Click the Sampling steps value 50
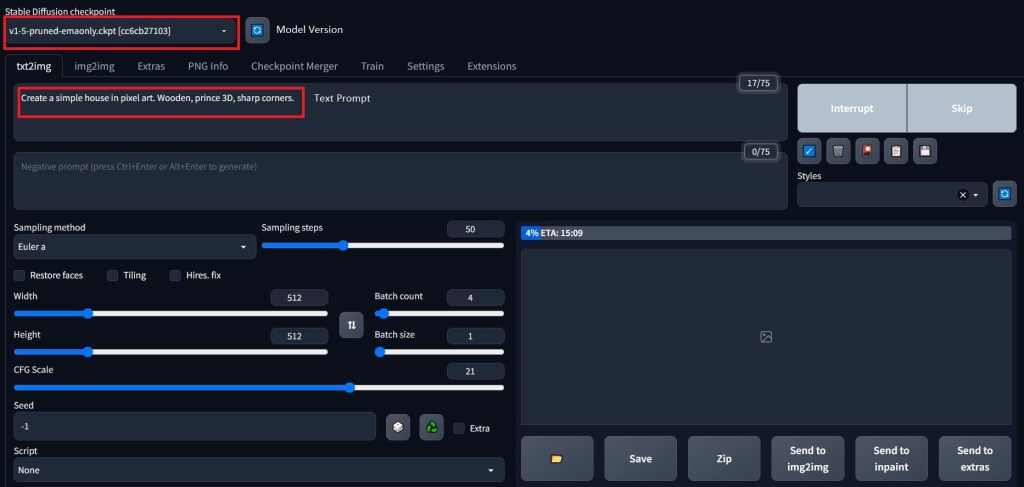Screen dimensions: 1024x487 (475, 229)
